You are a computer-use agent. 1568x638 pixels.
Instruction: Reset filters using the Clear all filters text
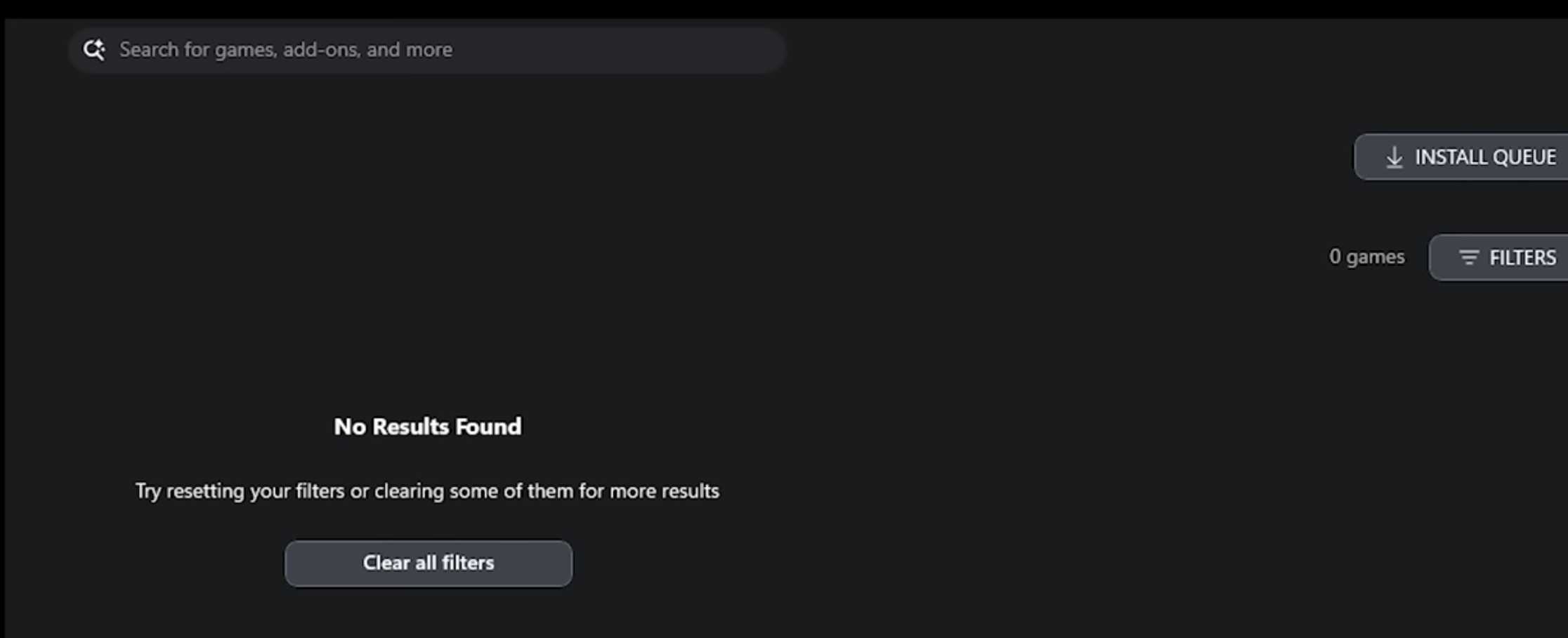429,563
